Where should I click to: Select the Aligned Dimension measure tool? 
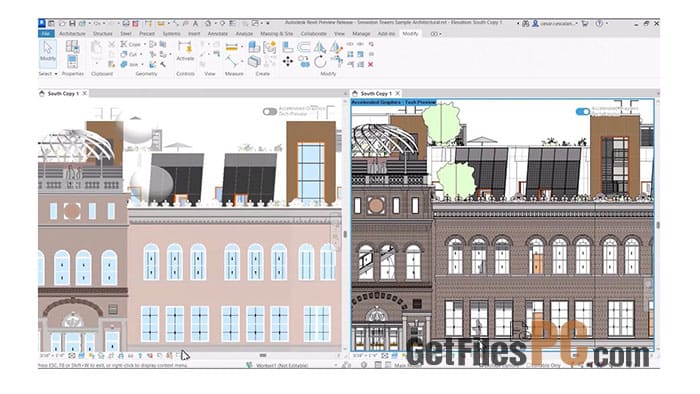(232, 47)
